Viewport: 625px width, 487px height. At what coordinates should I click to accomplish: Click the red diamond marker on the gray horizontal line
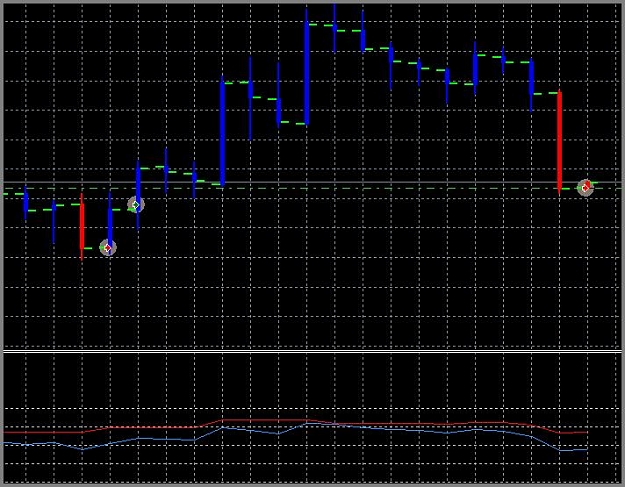coord(586,187)
